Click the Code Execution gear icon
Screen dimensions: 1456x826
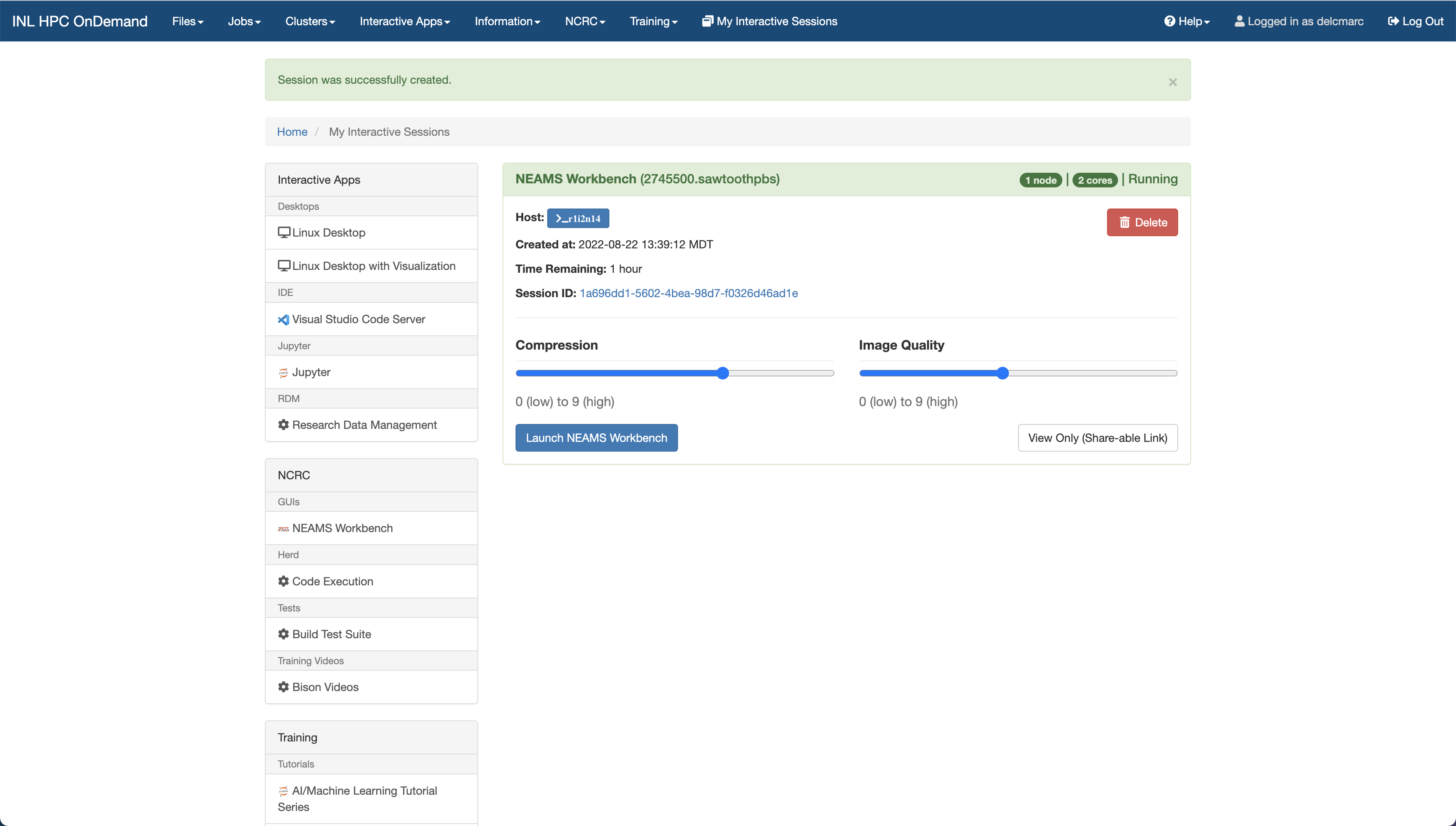[284, 581]
